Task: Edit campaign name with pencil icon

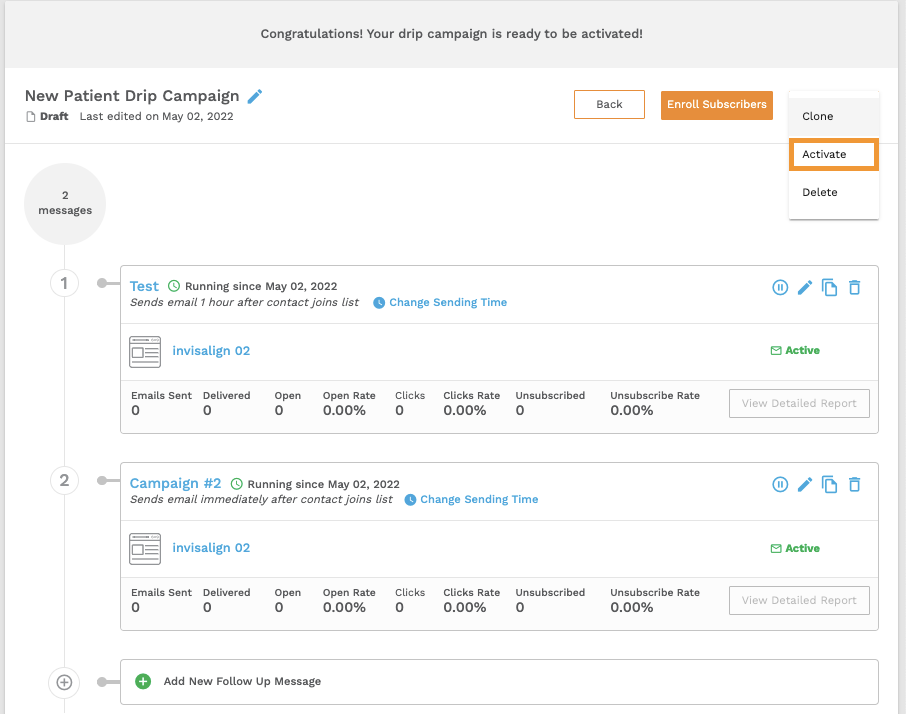Action: pos(255,96)
